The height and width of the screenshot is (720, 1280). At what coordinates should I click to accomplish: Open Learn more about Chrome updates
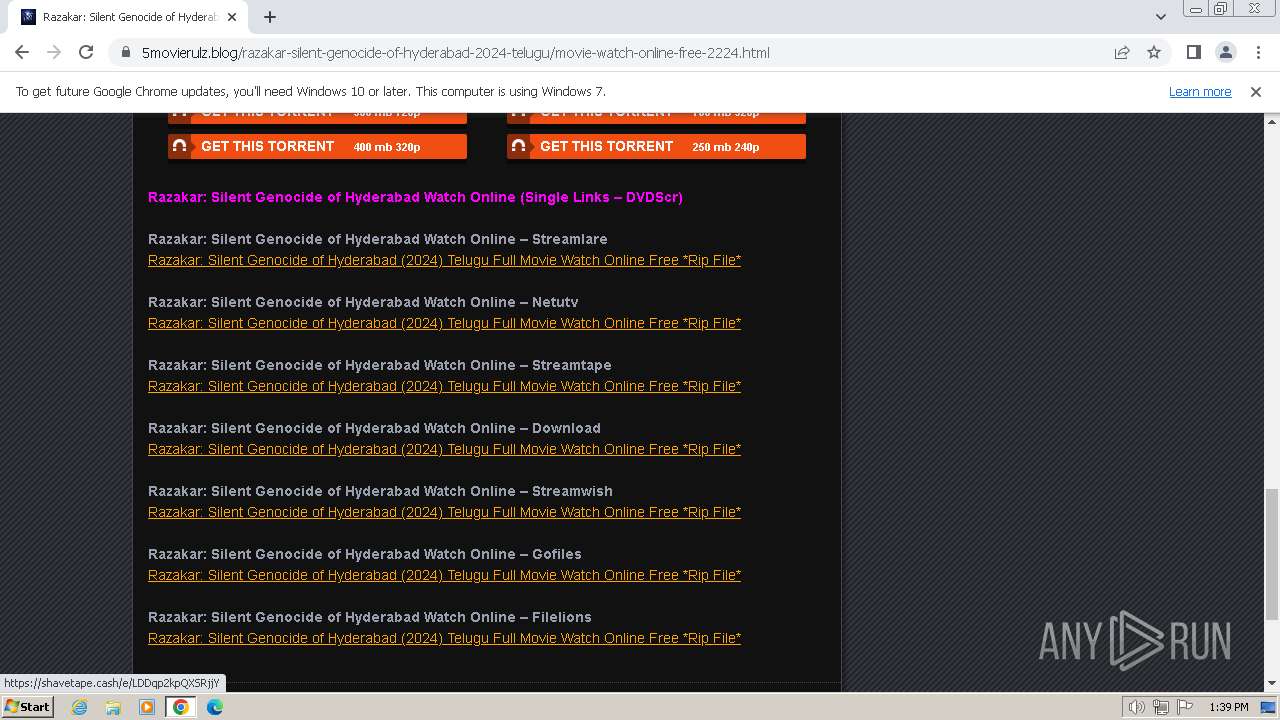click(1200, 91)
